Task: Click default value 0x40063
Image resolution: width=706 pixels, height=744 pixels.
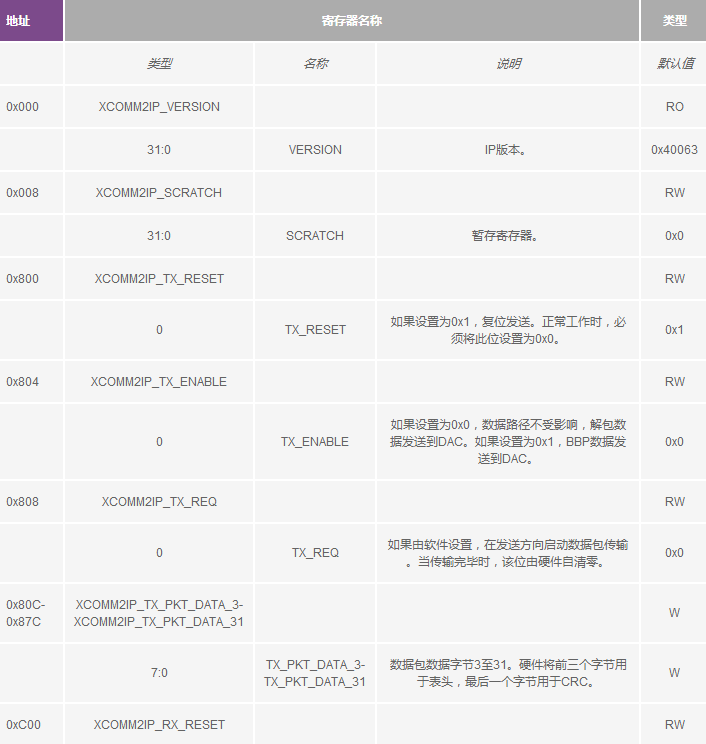Action: pos(674,150)
